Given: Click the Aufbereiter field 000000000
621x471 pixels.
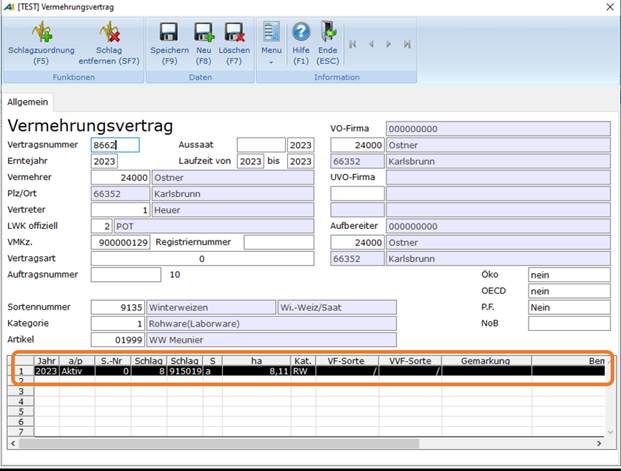Looking at the screenshot, I should (498, 226).
